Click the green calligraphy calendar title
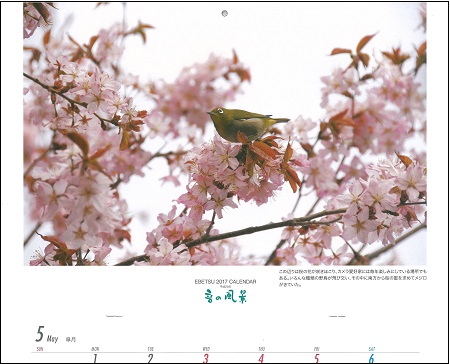 [225, 296]
